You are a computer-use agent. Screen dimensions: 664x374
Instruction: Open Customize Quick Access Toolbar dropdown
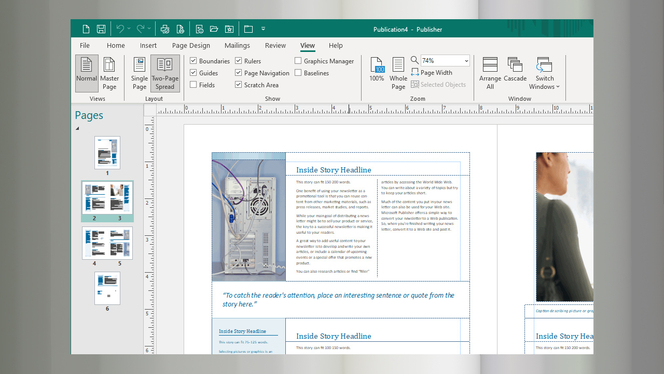tap(263, 29)
